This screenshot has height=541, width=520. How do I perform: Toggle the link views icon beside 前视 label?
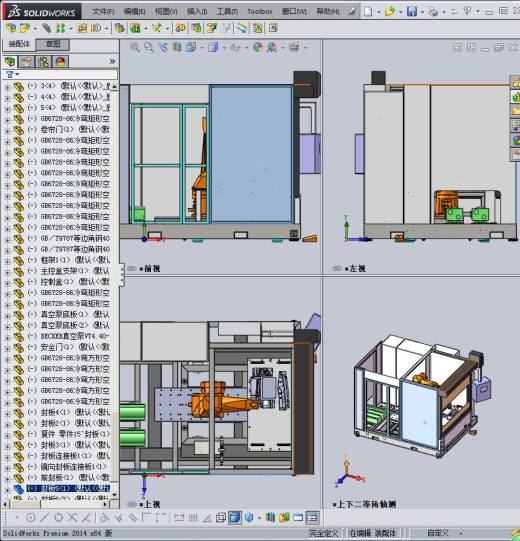coord(132,268)
